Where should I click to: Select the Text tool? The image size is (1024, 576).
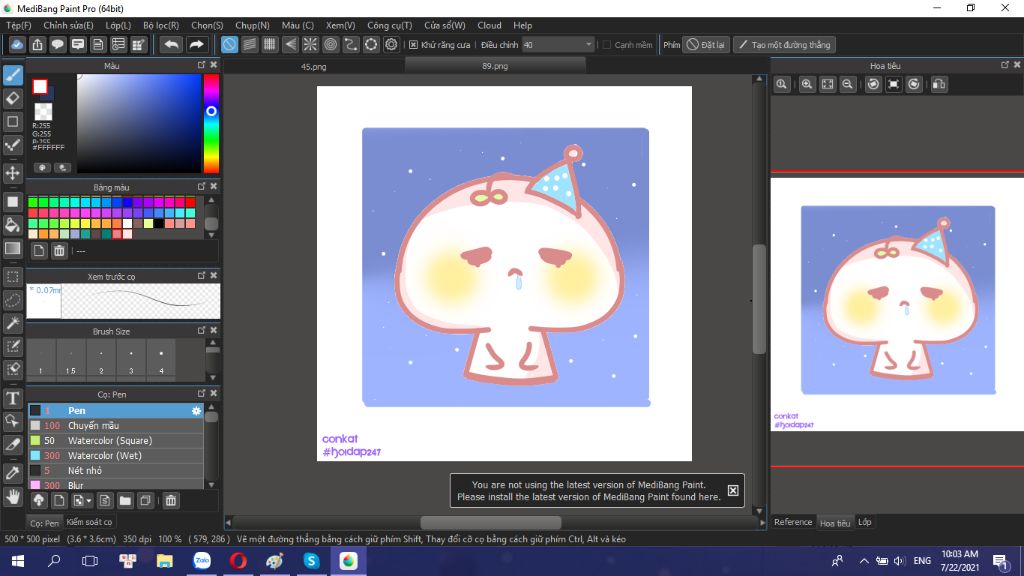tap(12, 398)
